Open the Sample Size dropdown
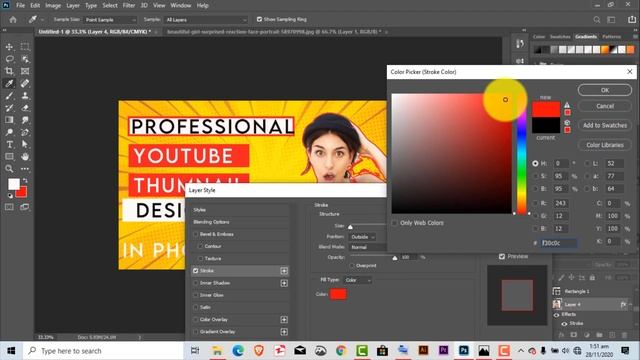The height and width of the screenshot is (360, 640). tap(110, 20)
